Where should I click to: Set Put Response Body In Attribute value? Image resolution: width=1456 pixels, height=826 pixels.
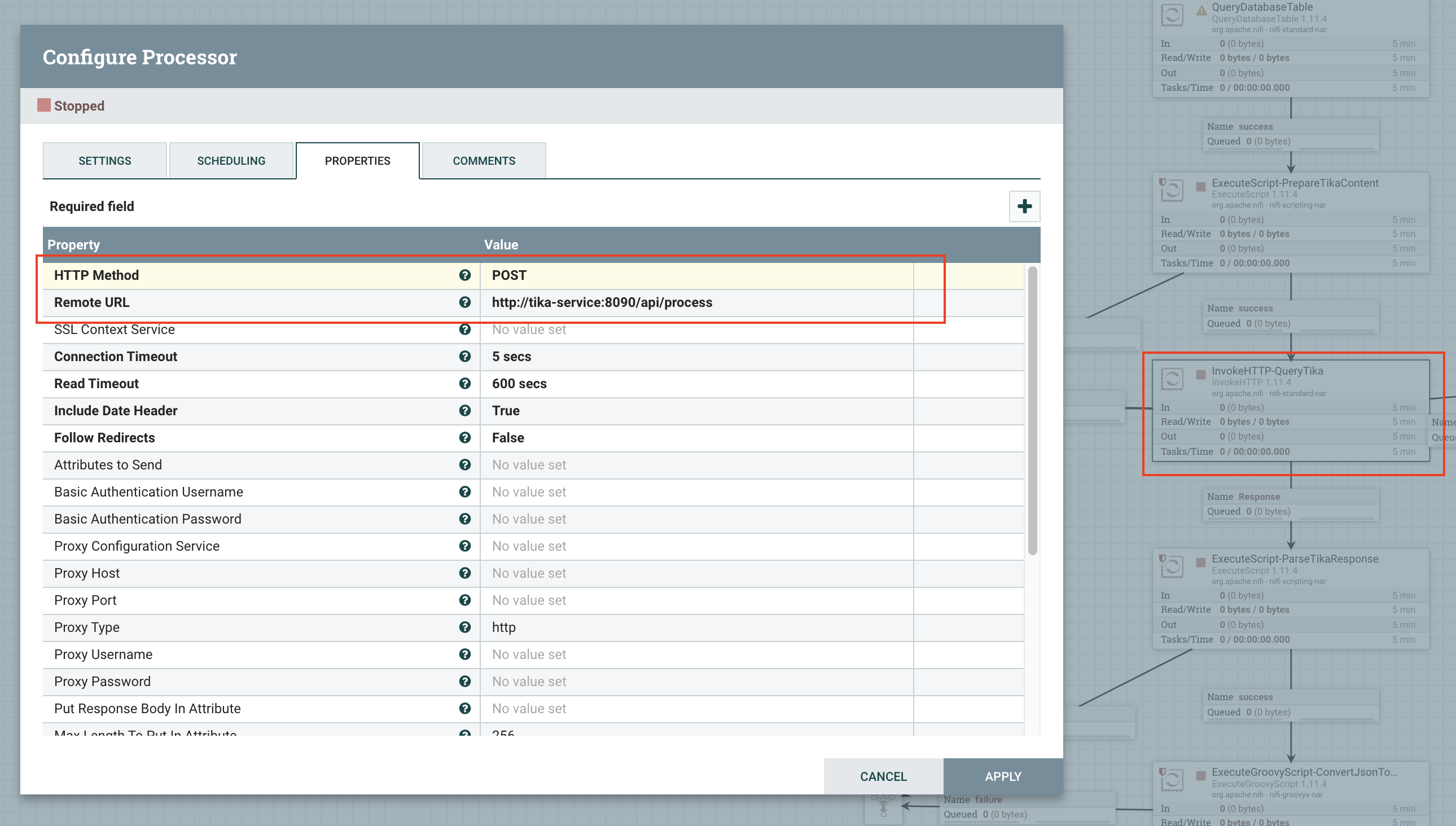tap(697, 709)
